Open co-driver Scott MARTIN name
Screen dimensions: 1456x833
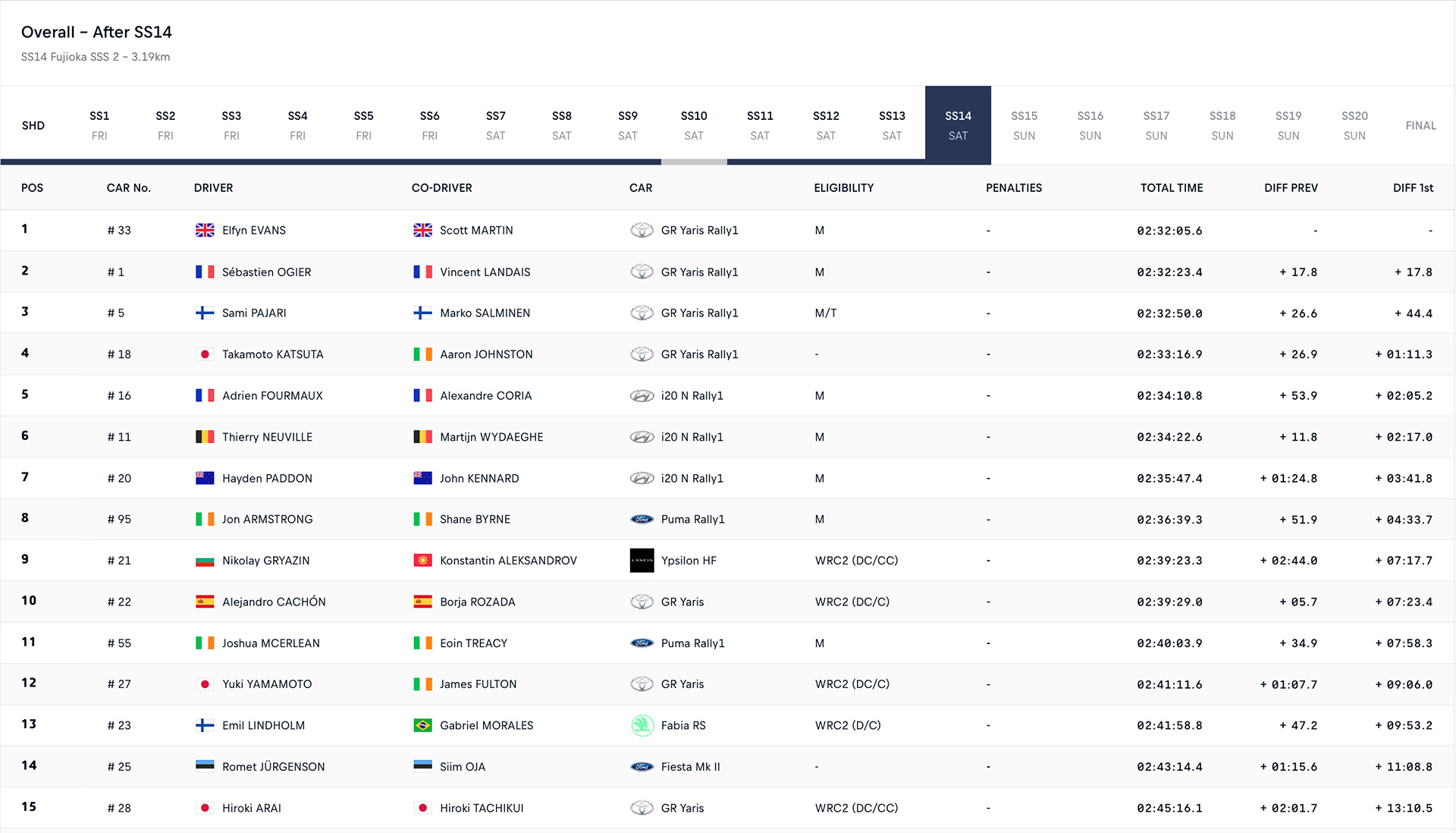point(476,231)
